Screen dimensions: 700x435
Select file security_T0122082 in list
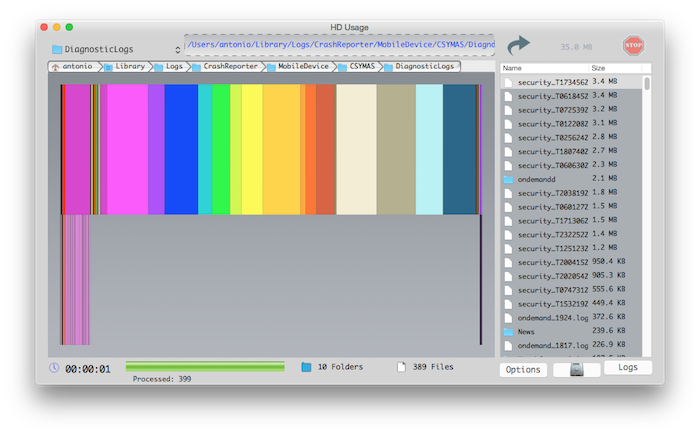[571, 124]
